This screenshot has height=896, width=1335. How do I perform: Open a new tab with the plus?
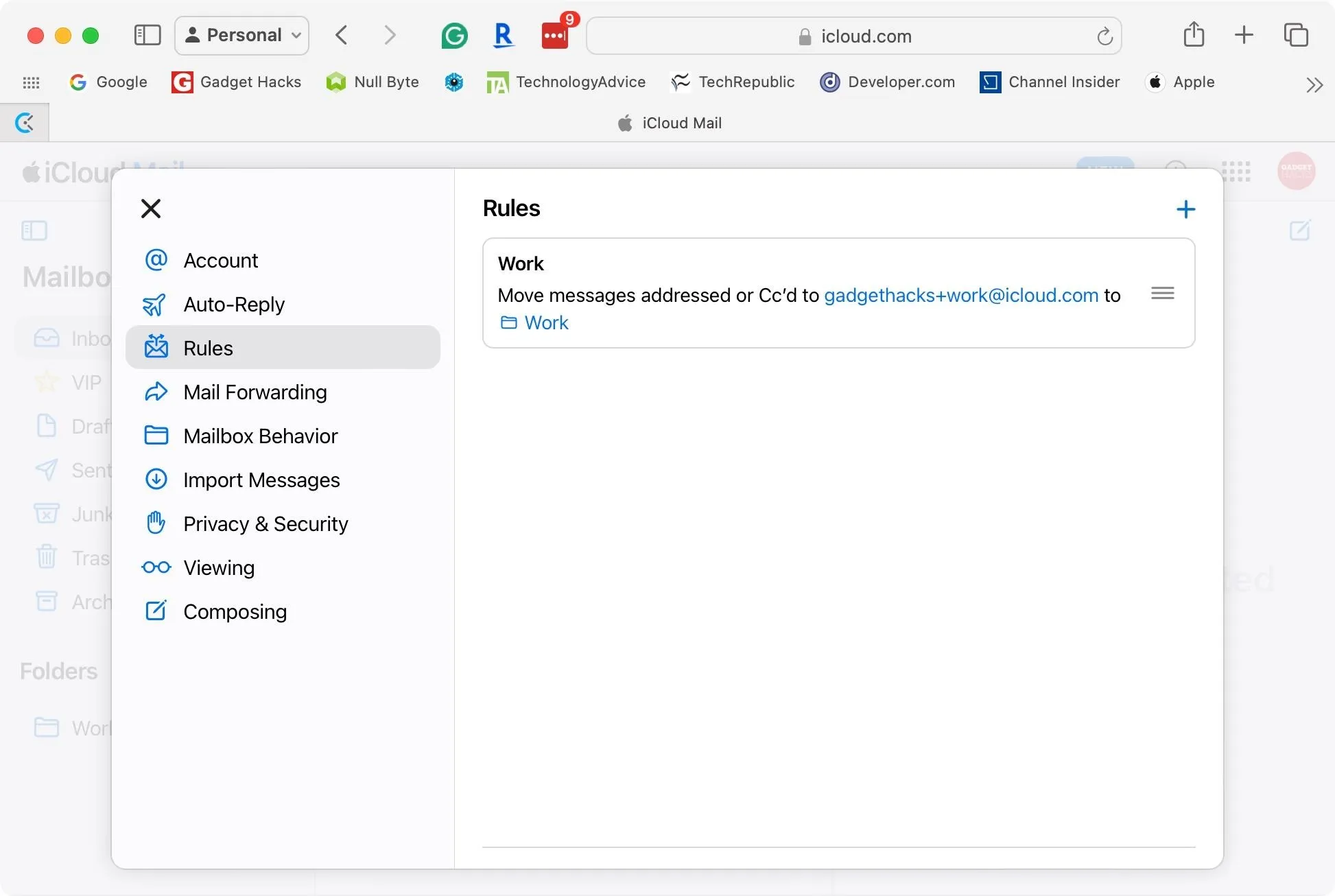click(1244, 35)
